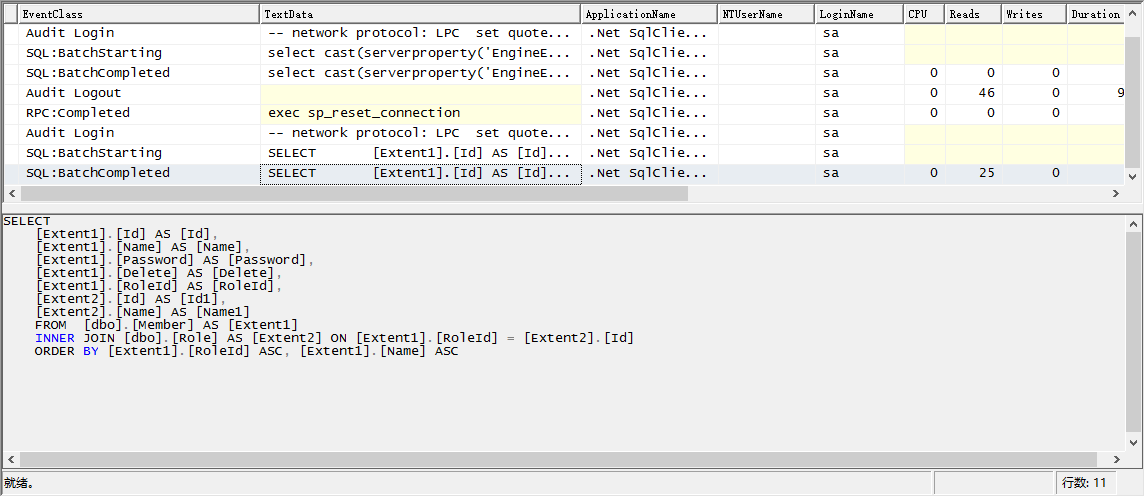
Task: Select the RPC:Completed event row
Action: coord(564,113)
